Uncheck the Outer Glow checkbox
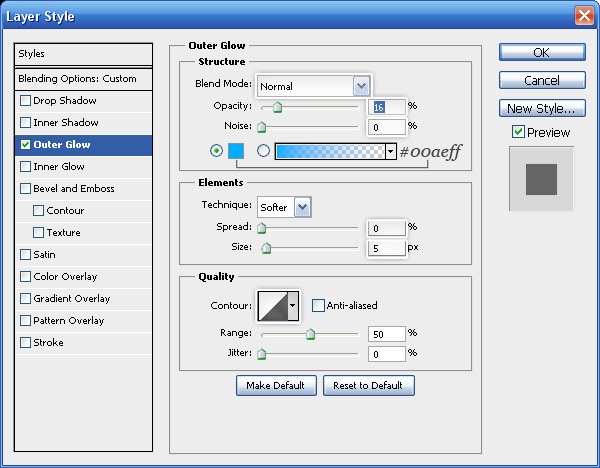This screenshot has height=468, width=600. (26, 145)
